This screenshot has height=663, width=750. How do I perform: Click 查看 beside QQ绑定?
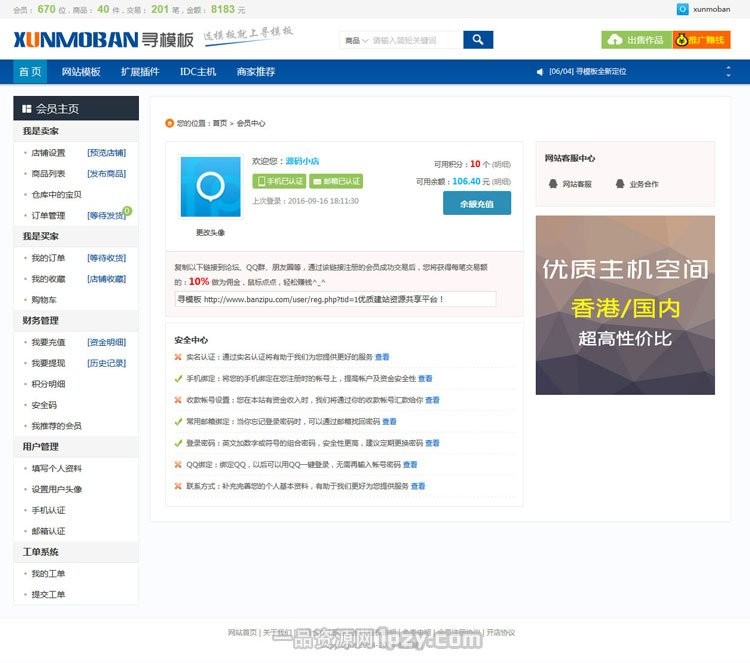tap(410, 464)
